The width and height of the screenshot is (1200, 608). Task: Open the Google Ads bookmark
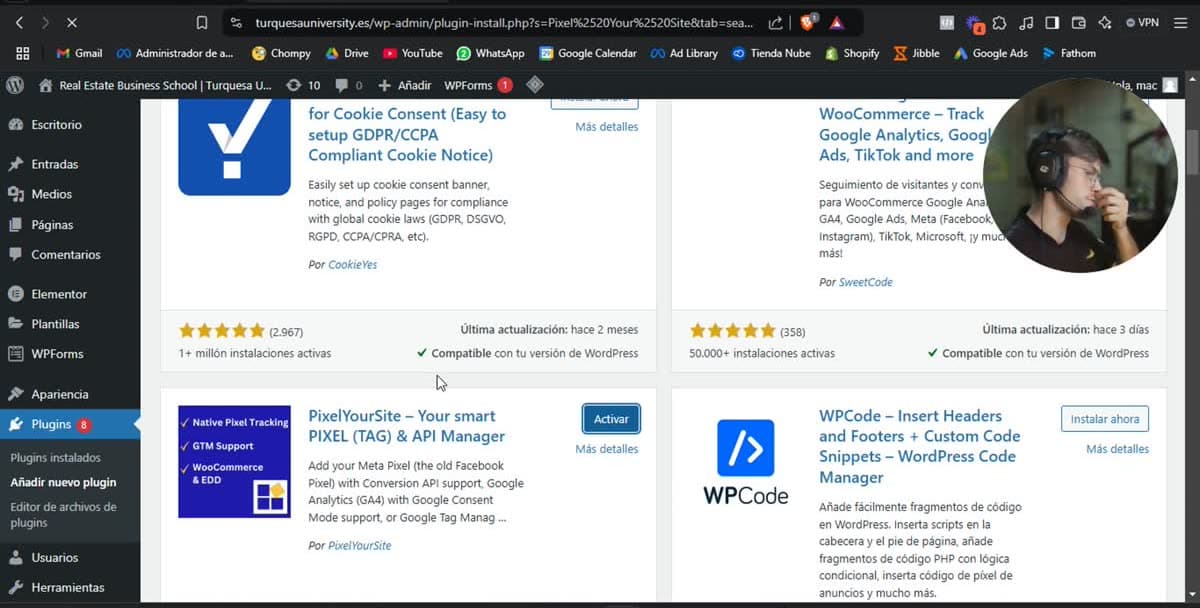click(990, 53)
